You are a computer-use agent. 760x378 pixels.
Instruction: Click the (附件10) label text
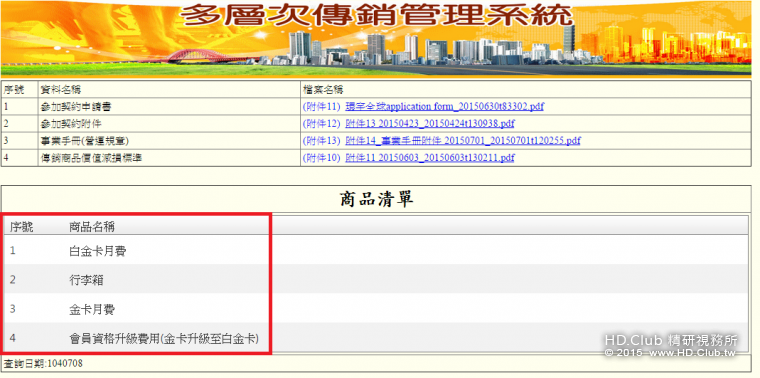point(322,158)
